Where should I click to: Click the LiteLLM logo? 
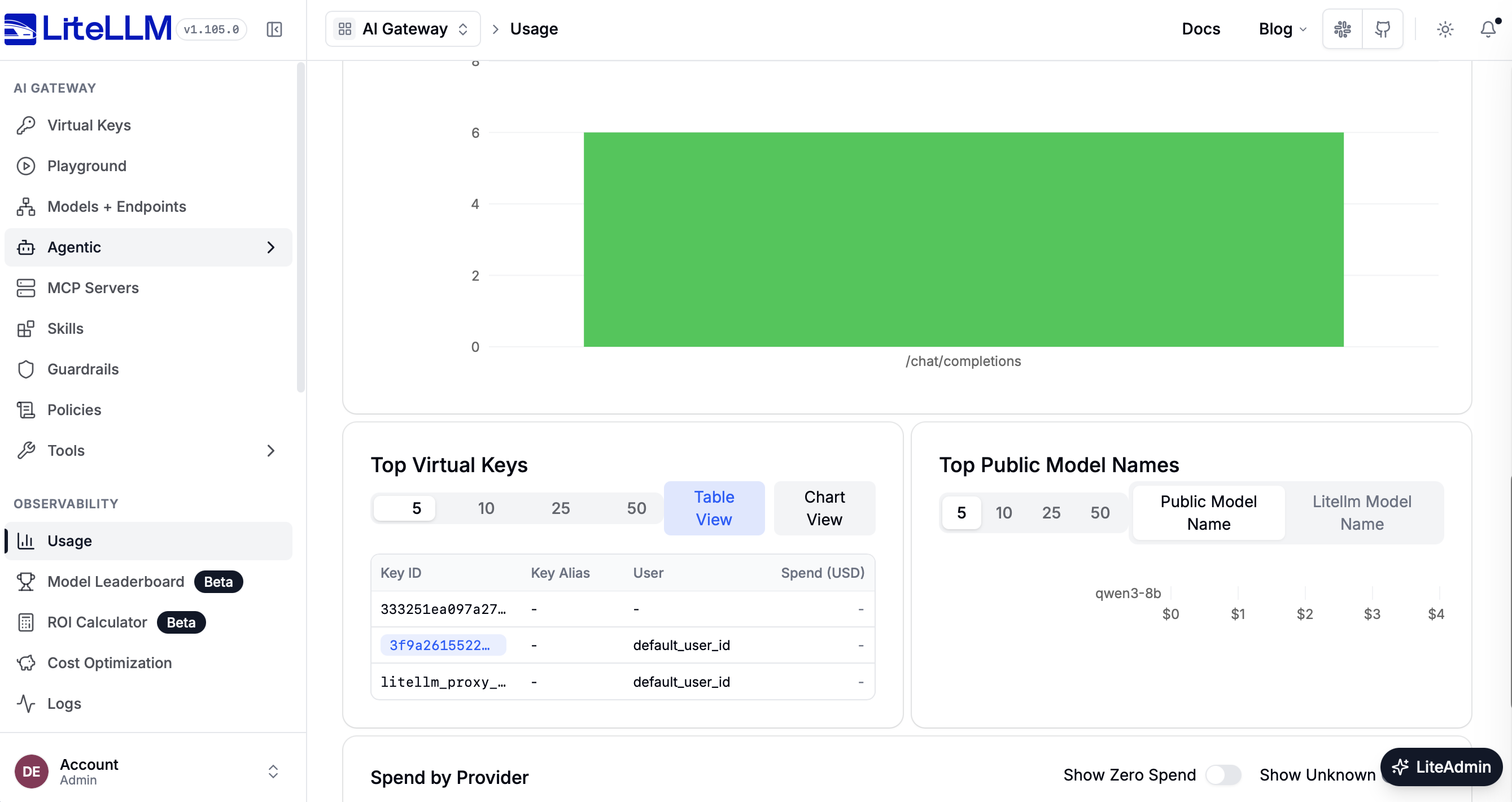pyautogui.click(x=88, y=28)
